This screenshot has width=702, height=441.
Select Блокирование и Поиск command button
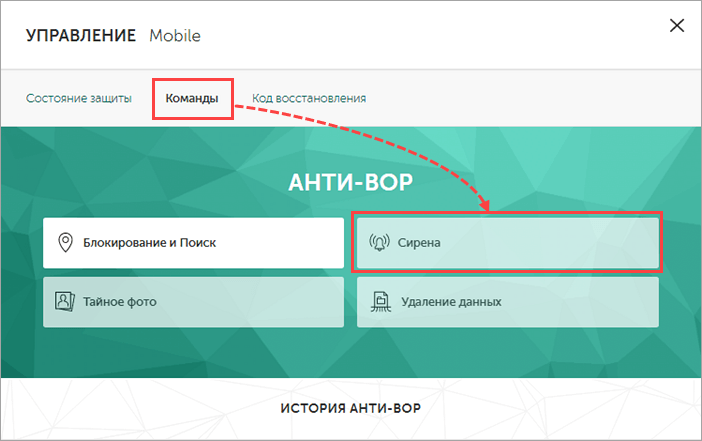(193, 243)
